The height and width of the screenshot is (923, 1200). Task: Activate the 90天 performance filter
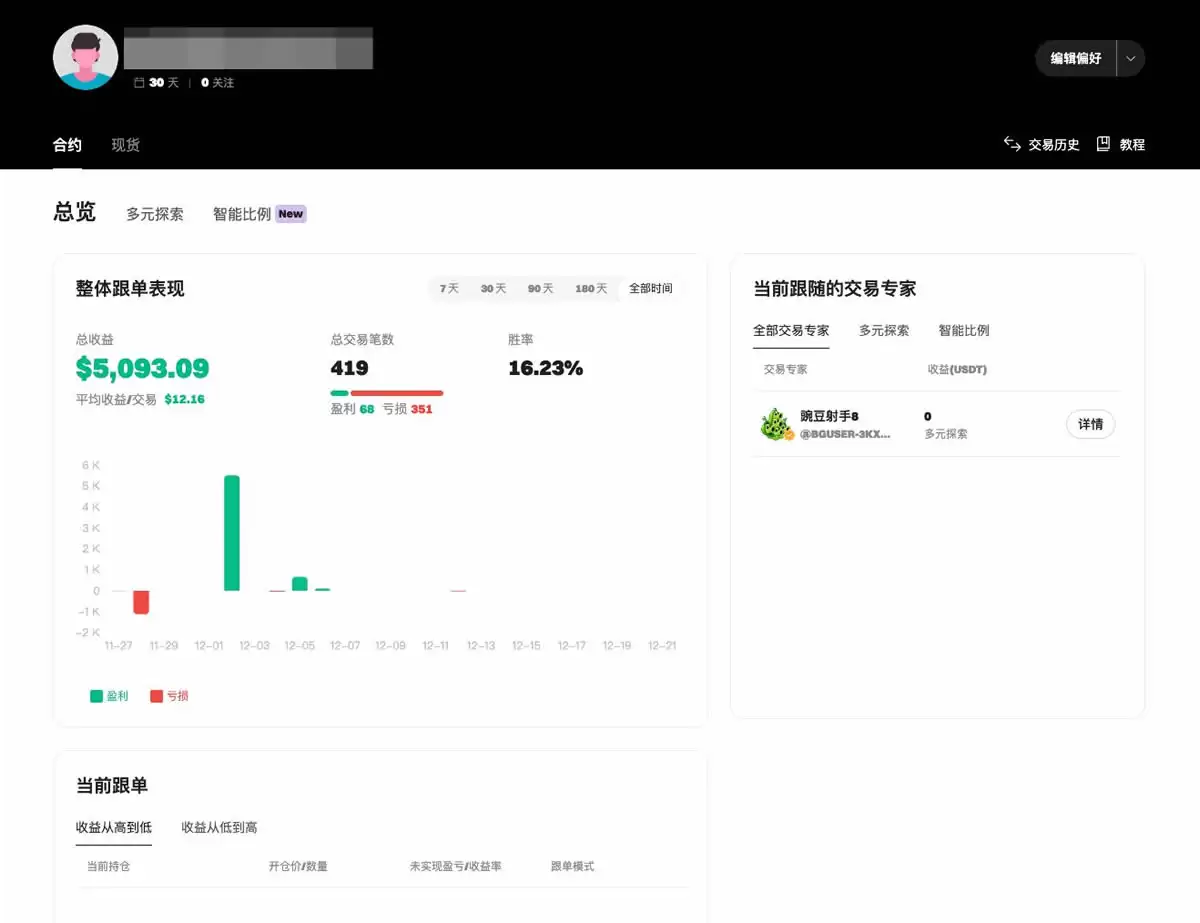tap(540, 288)
